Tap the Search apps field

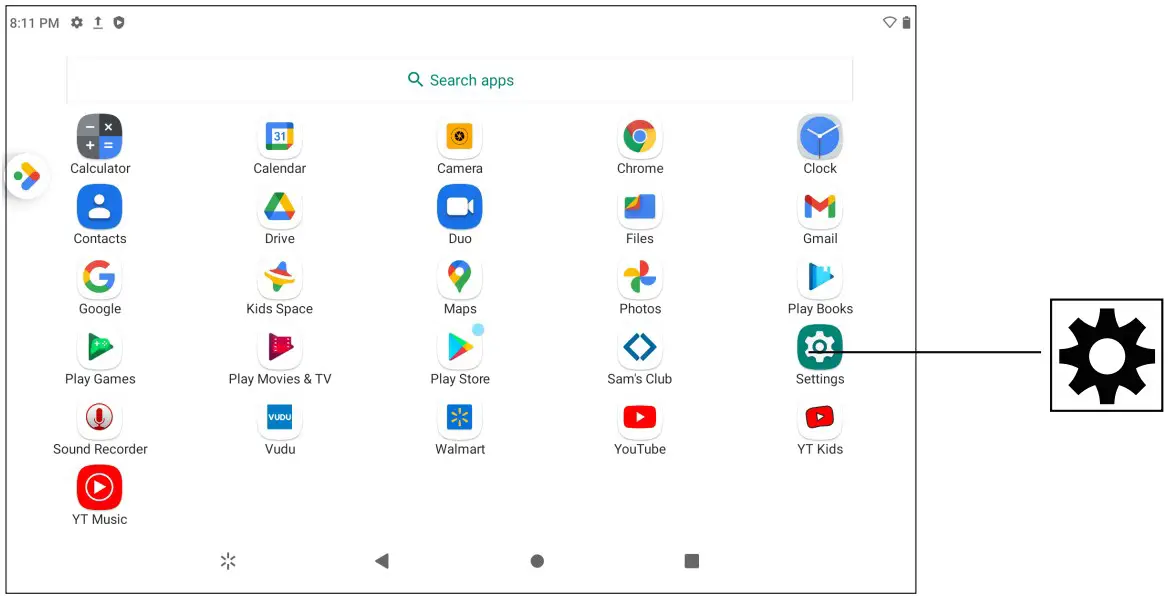point(459,80)
